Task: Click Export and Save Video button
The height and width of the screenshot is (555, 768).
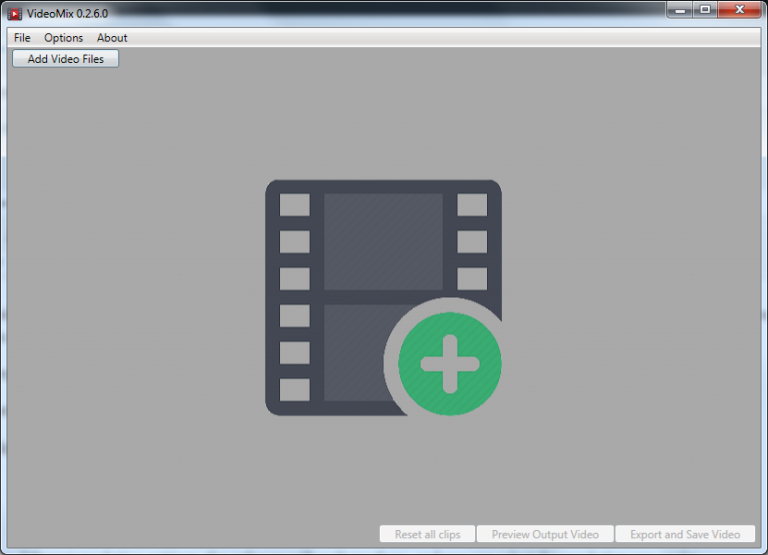Action: point(685,534)
